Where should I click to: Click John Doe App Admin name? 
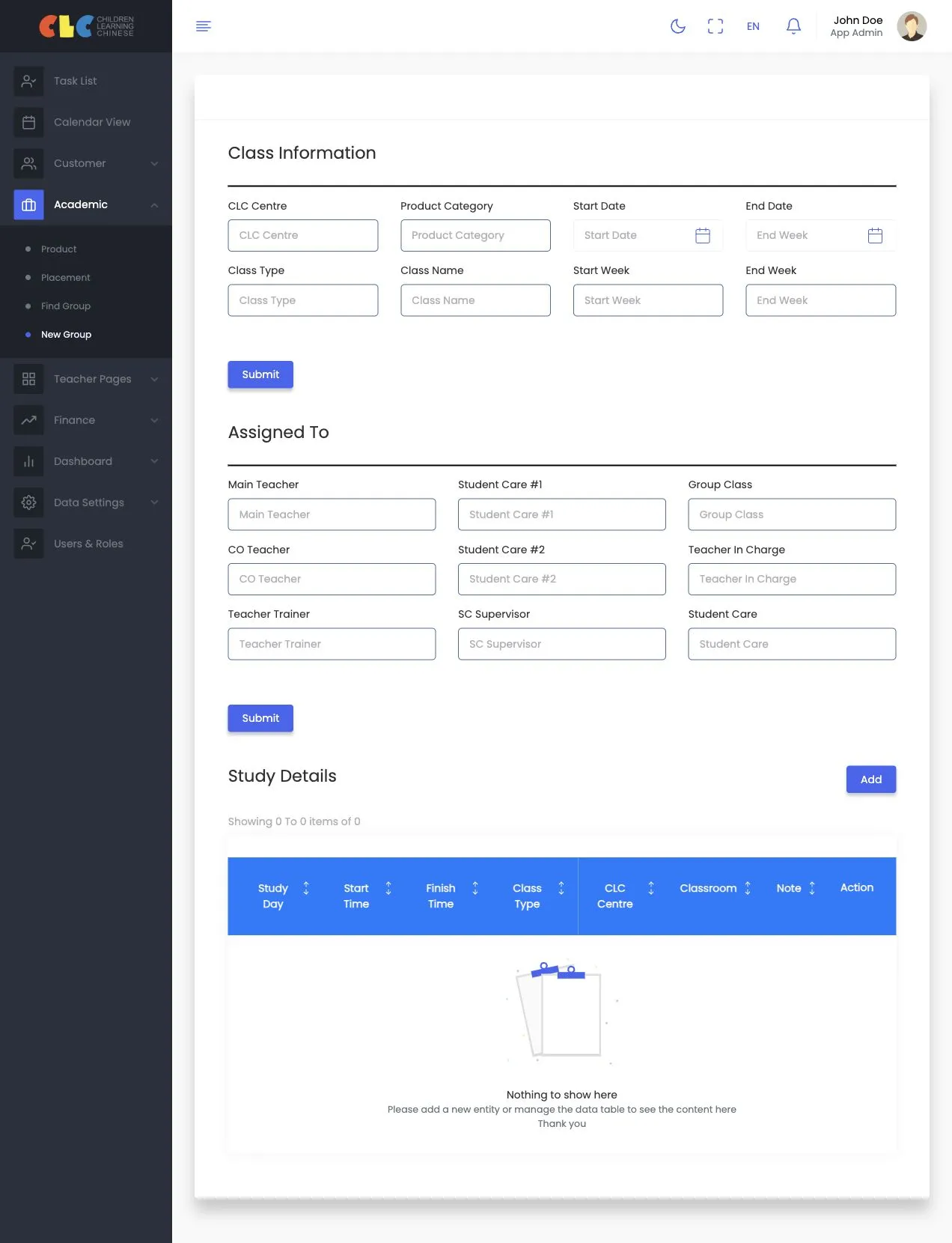point(857,26)
